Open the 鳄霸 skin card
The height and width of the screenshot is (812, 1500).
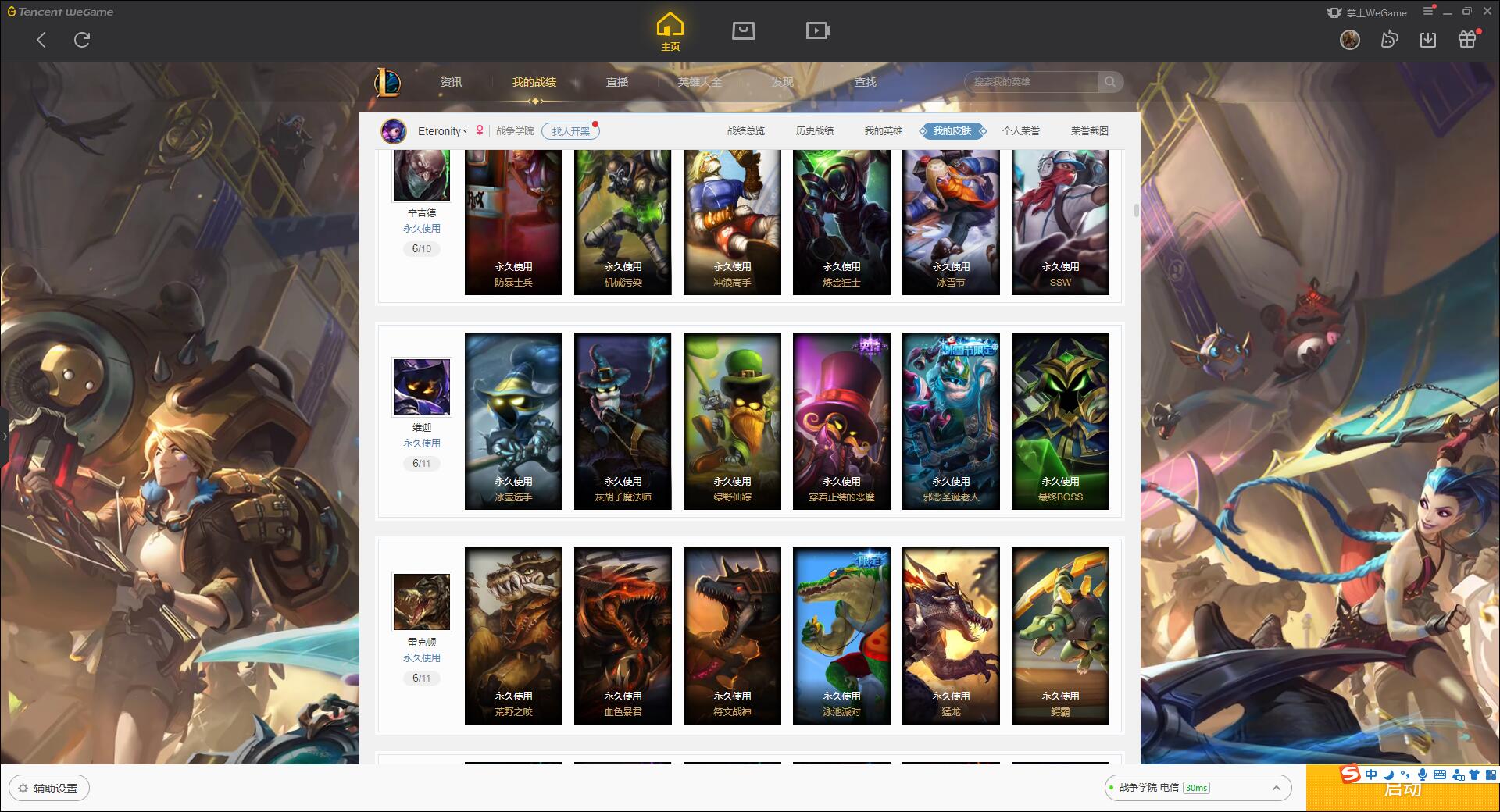[x=1060, y=636]
